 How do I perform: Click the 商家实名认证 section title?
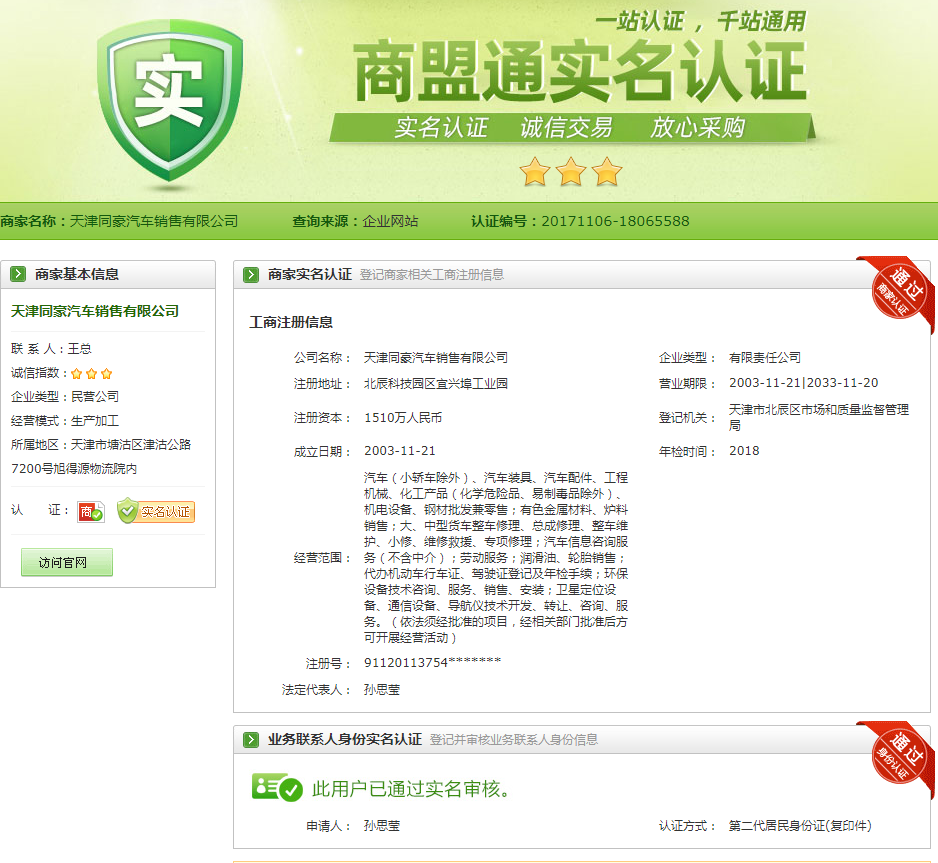[x=310, y=275]
